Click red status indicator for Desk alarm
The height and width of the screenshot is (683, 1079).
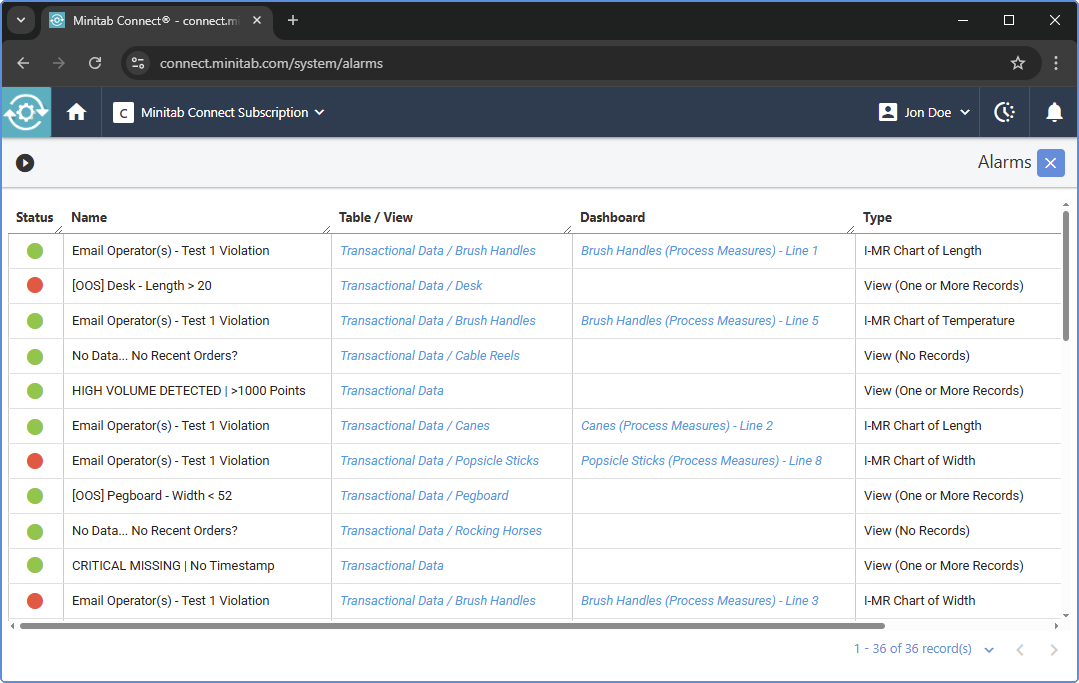[35, 286]
